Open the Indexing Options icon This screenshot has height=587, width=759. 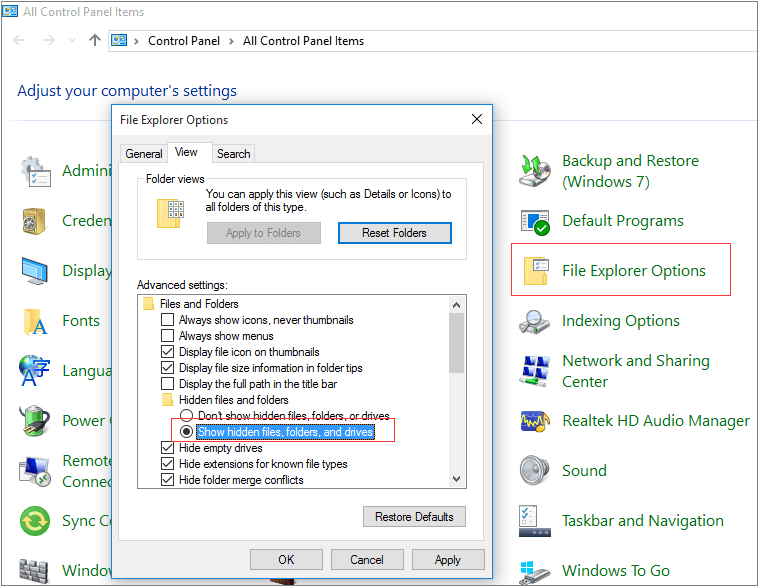(536, 321)
